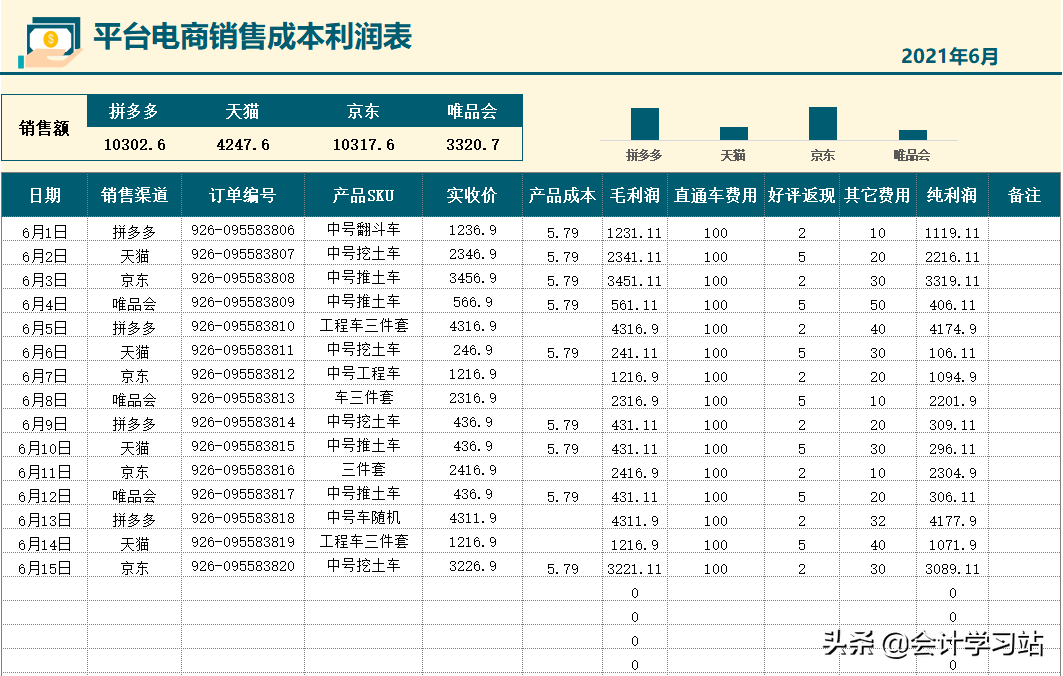The width and height of the screenshot is (1063, 676).
Task: Click the 产品SKU column header
Action: pyautogui.click(x=363, y=195)
